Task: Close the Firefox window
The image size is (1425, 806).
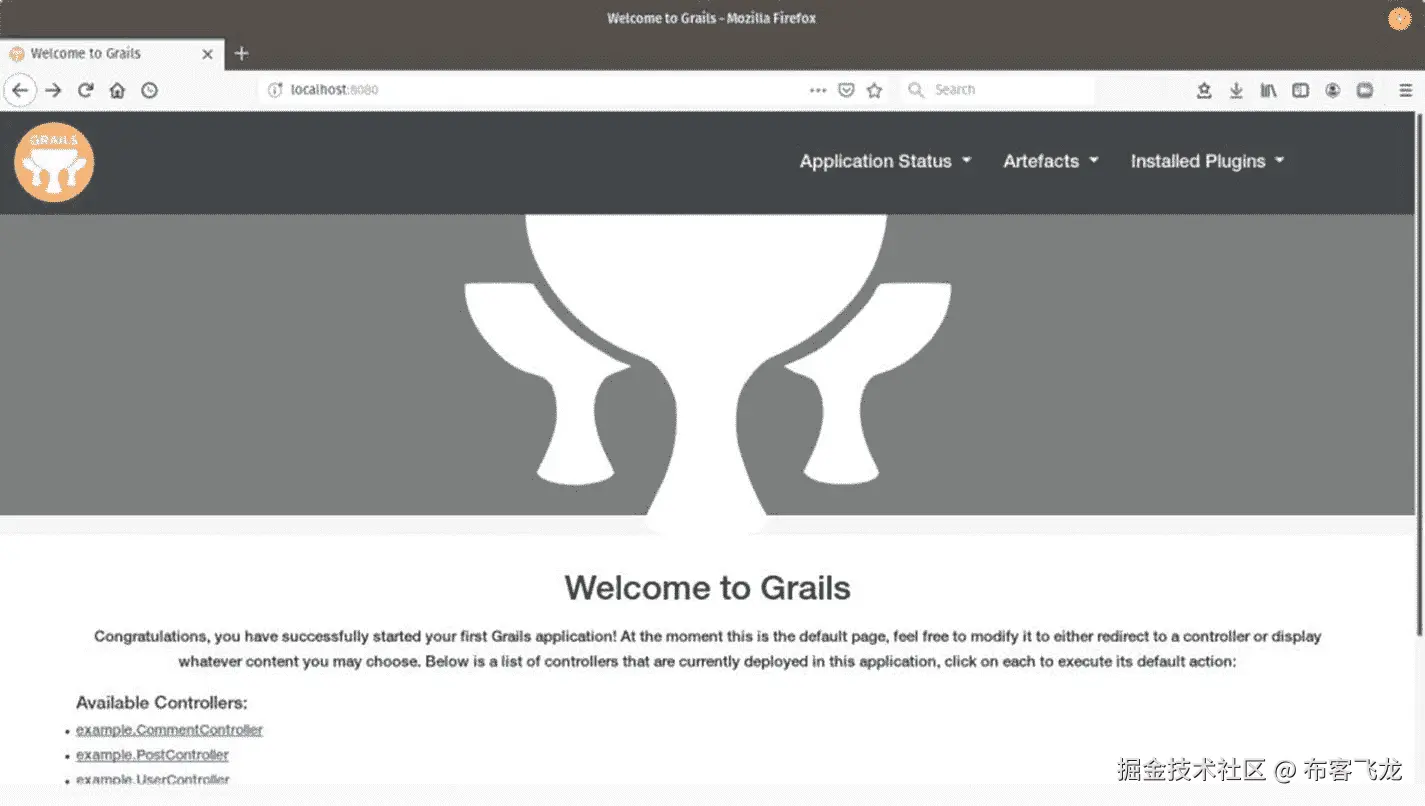Action: [1399, 19]
